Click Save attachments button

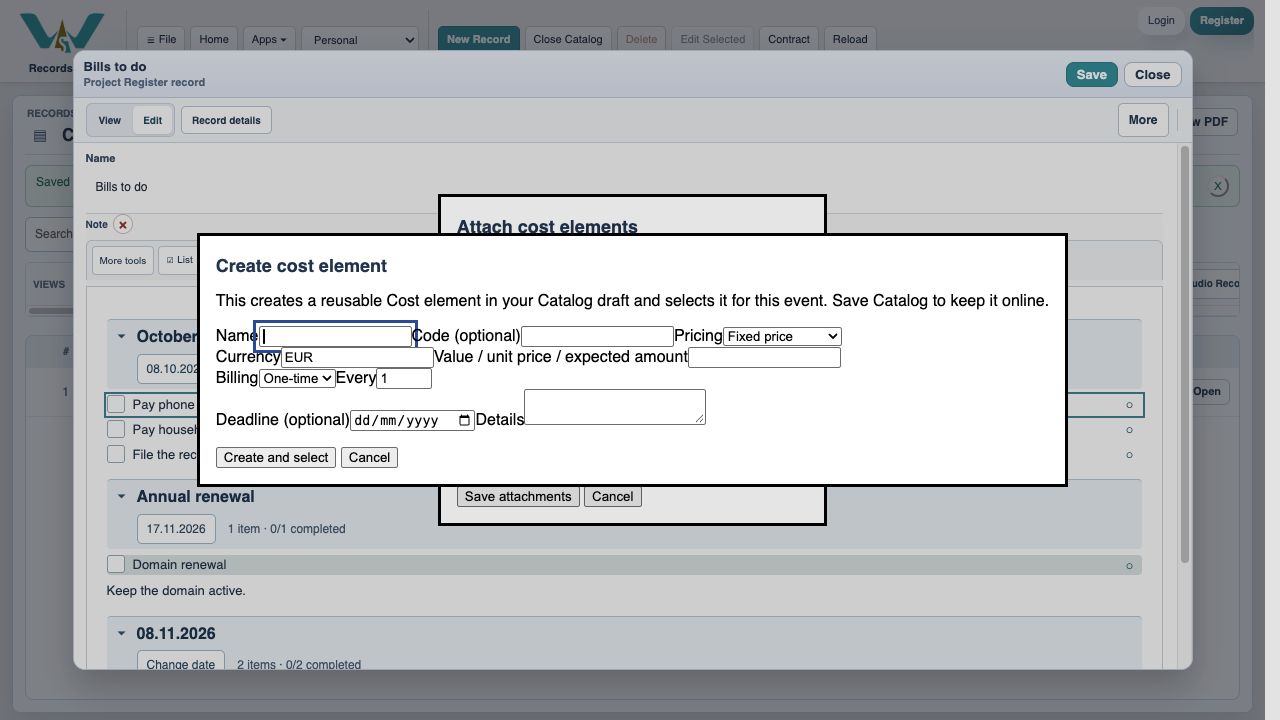[518, 496]
